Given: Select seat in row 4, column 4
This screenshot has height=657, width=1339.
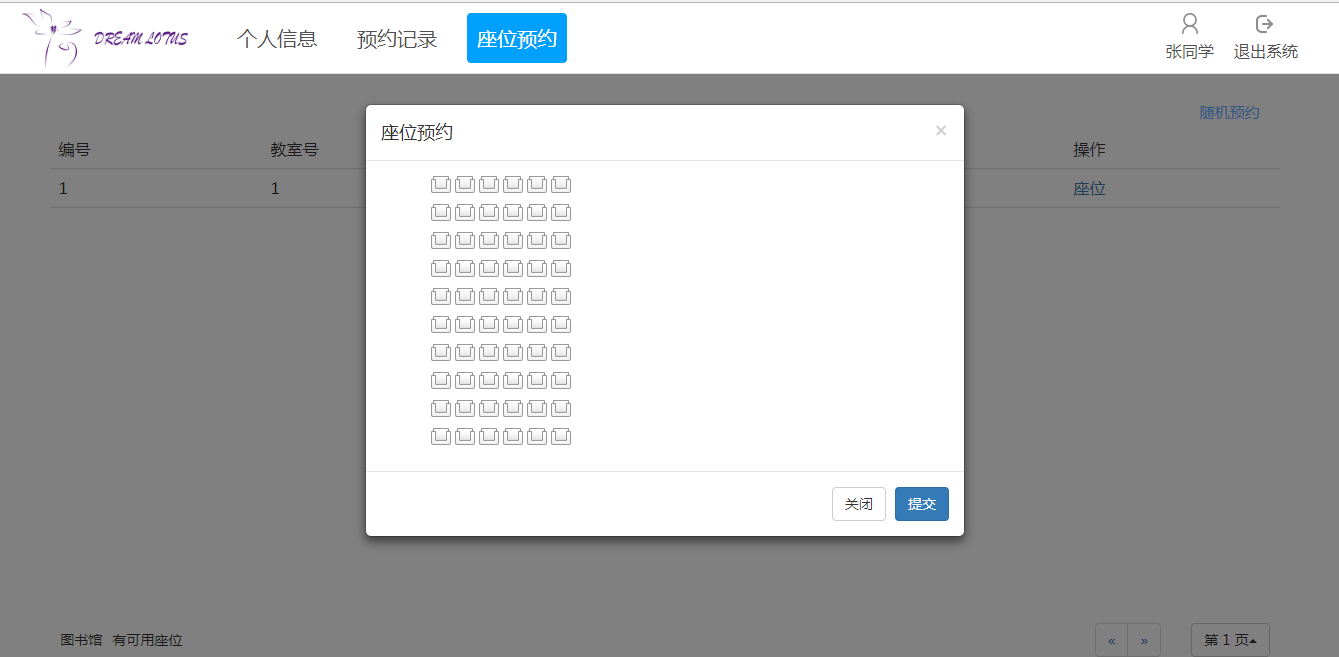Looking at the screenshot, I should tap(513, 269).
